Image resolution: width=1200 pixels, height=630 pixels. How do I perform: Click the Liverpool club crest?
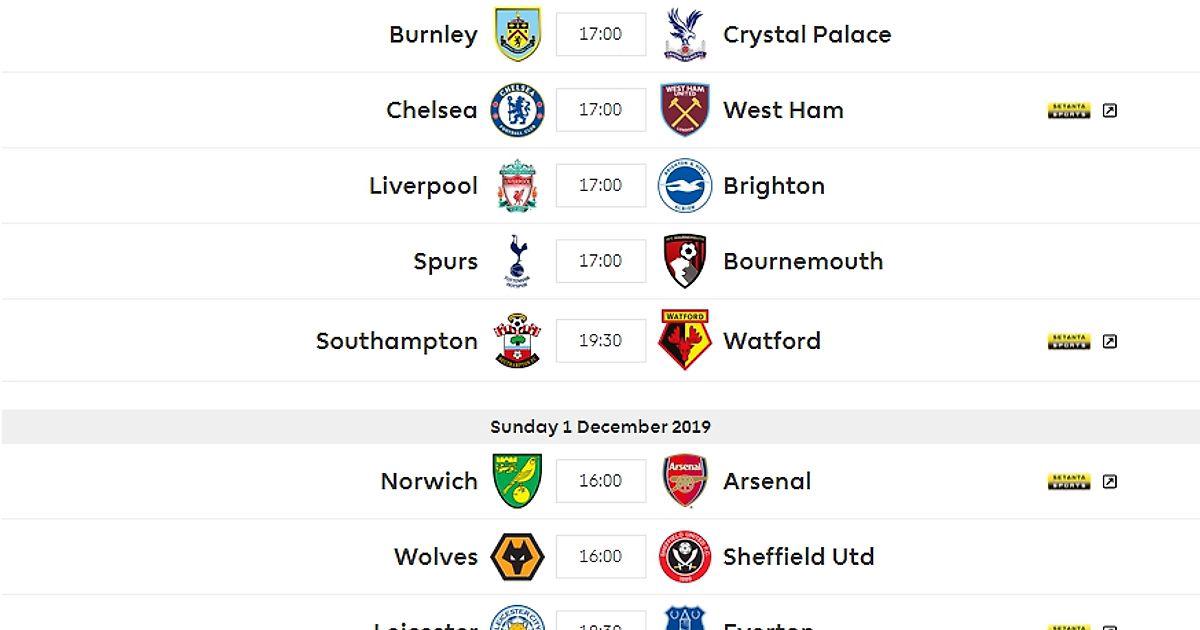(517, 186)
